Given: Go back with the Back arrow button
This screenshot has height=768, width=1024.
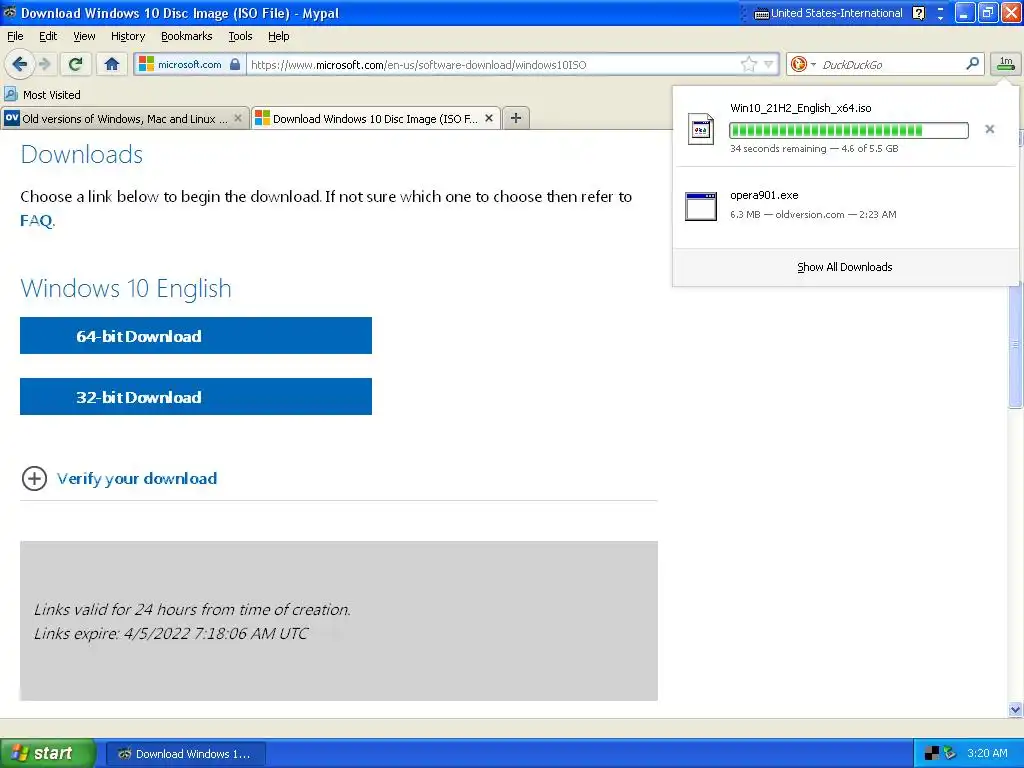Looking at the screenshot, I should [19, 64].
